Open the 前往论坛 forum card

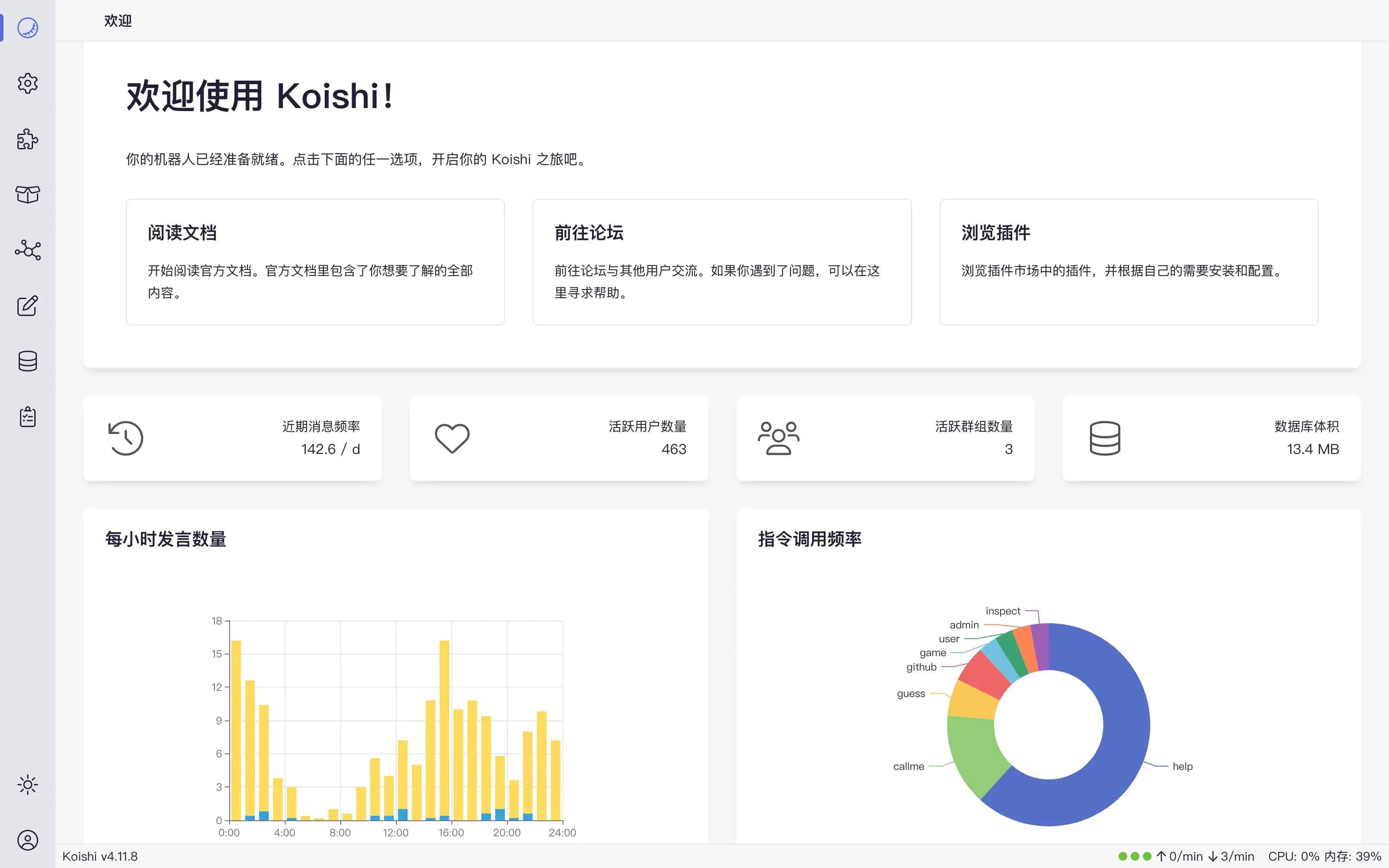[x=721, y=262]
